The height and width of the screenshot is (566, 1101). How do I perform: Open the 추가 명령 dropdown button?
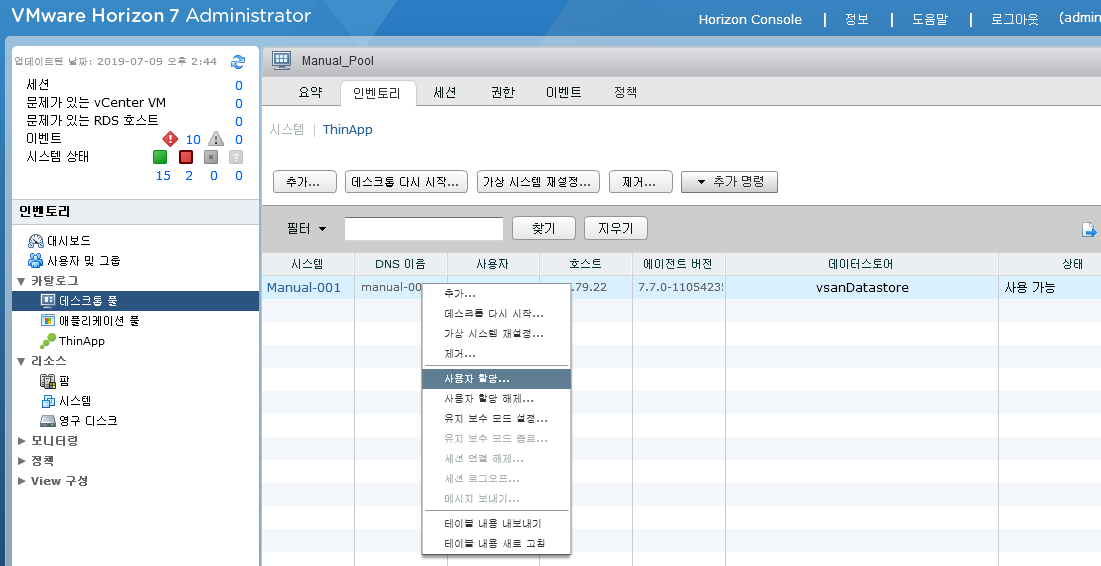point(729,182)
